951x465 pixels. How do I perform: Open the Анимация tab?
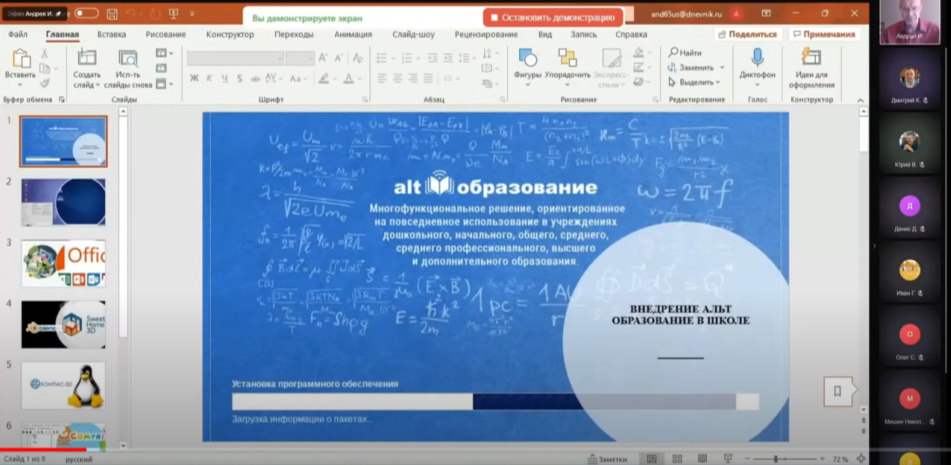click(x=353, y=35)
